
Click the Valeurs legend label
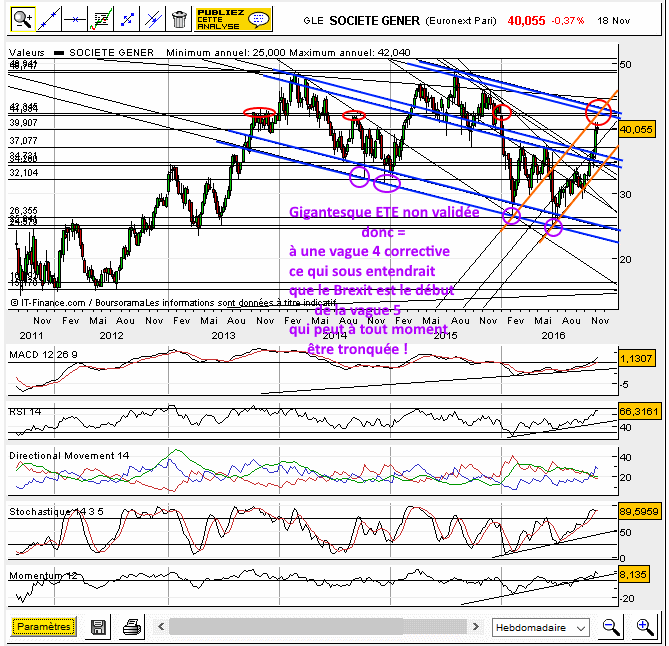(x=27, y=52)
